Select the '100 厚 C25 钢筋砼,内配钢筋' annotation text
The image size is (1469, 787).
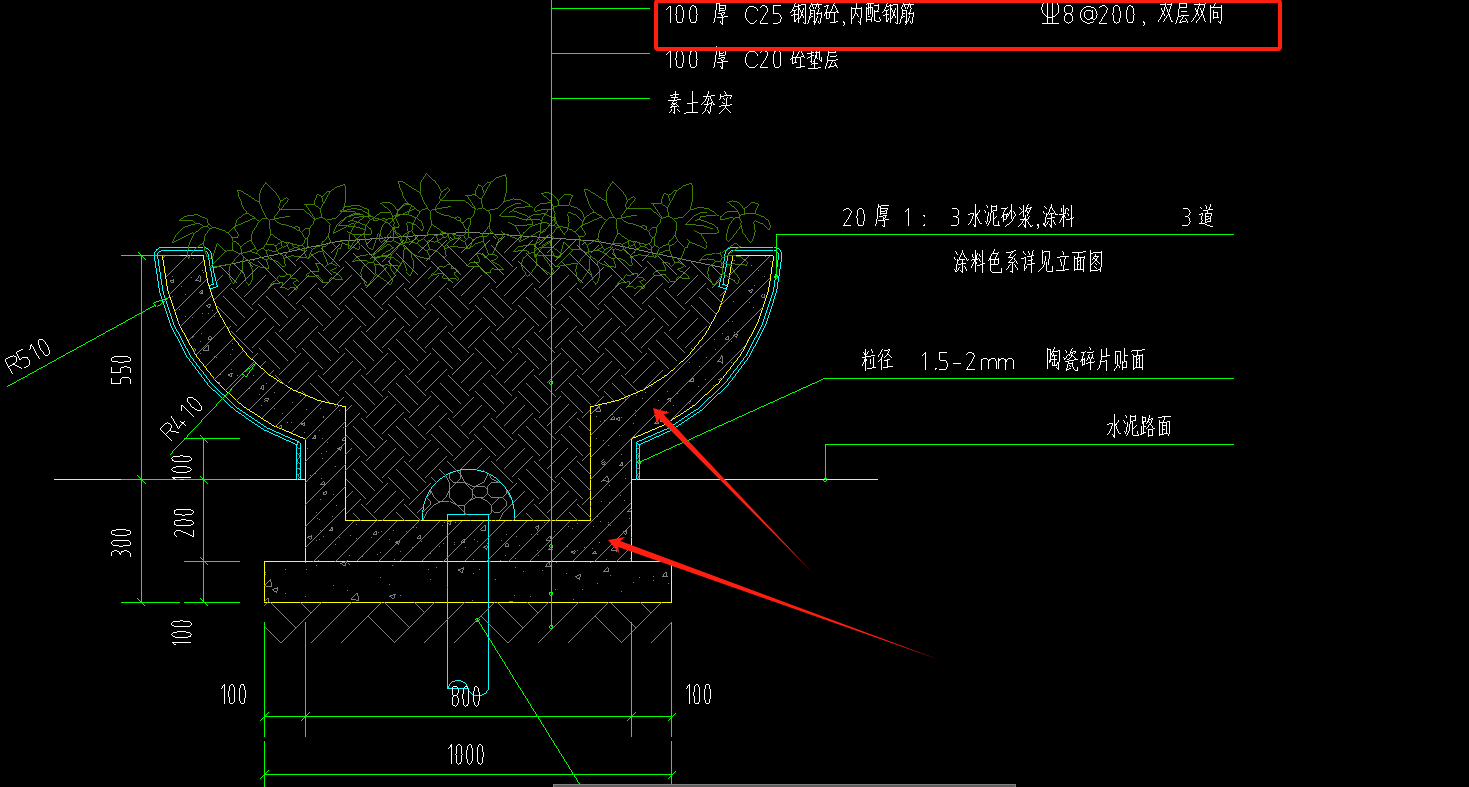790,15
